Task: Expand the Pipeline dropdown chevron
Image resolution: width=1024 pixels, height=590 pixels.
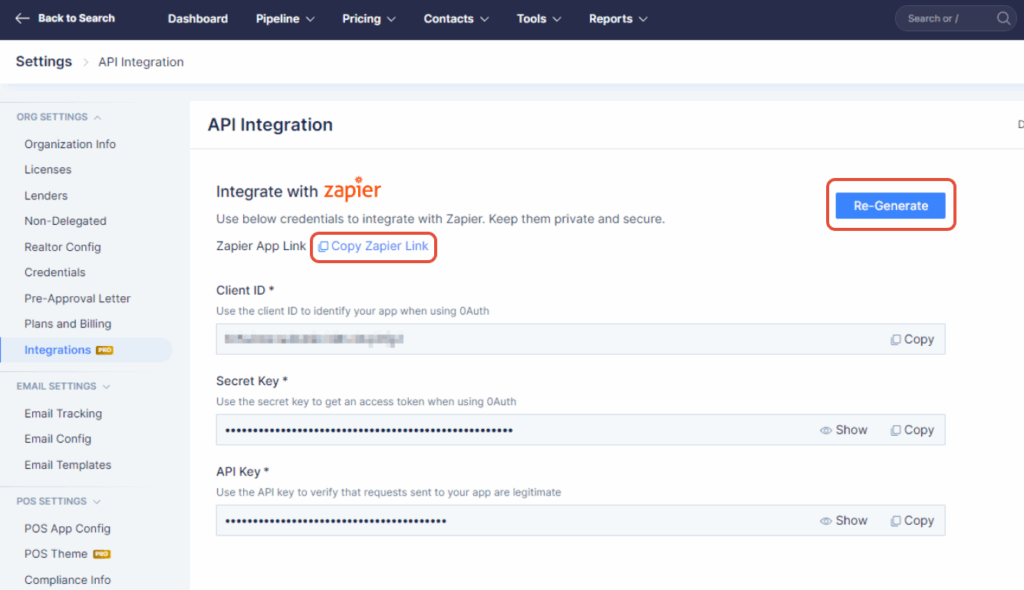Action: point(310,20)
